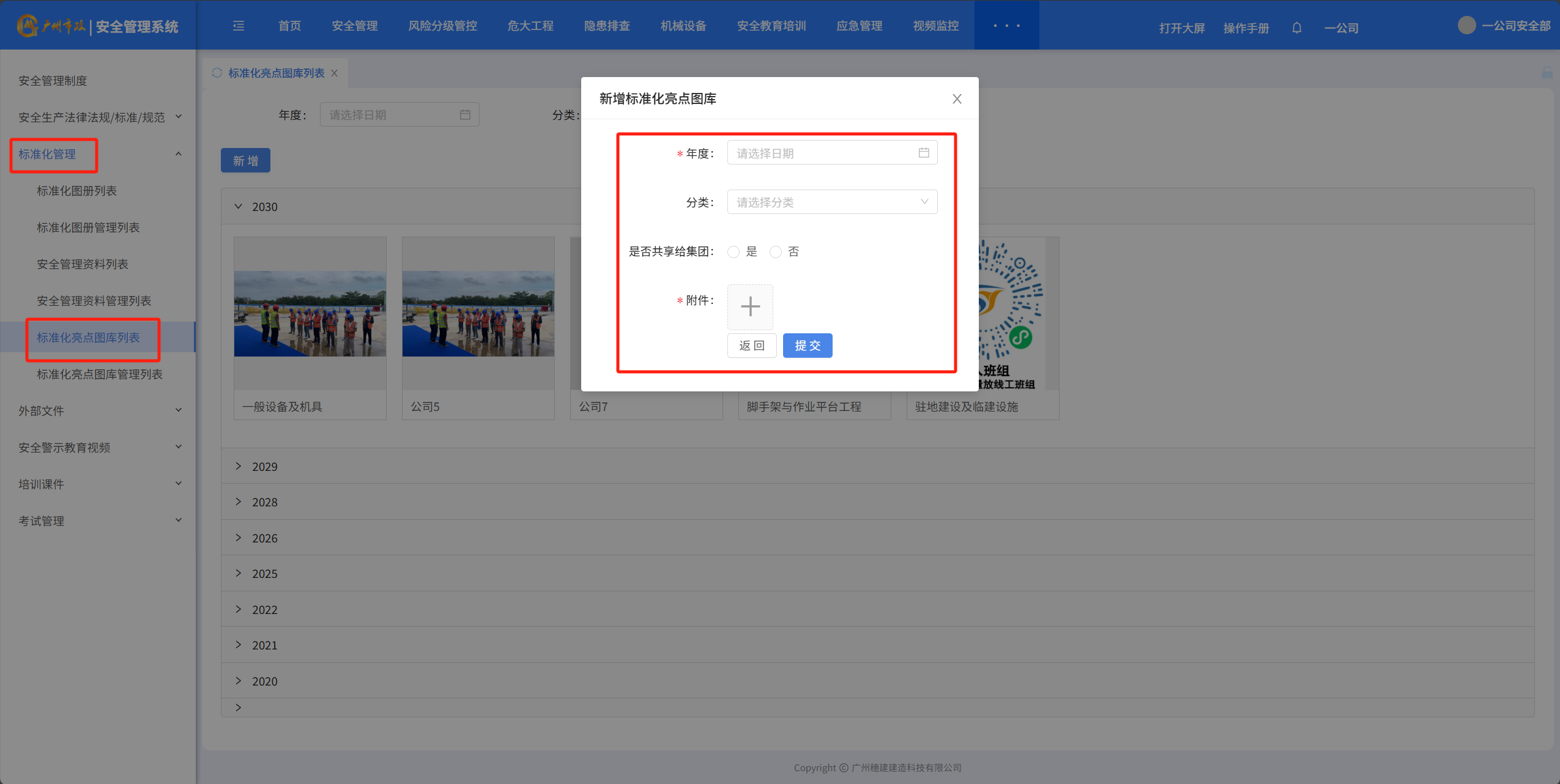The image size is (1560, 784).
Task: Open the 请选择分类 dropdown
Action: (831, 202)
